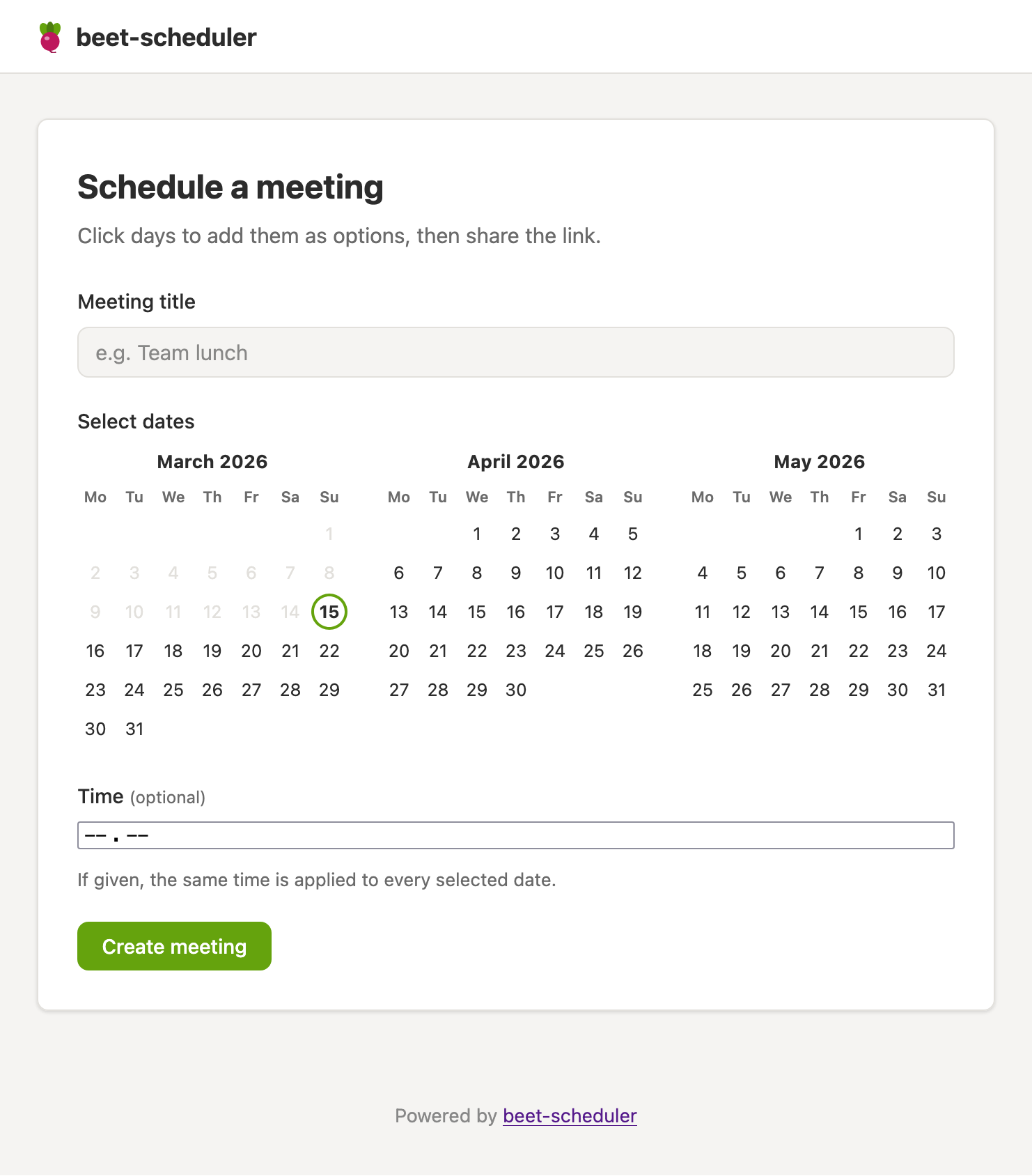Add April 15 as a meeting option
Screen dimensions: 1032x1176
[477, 612]
